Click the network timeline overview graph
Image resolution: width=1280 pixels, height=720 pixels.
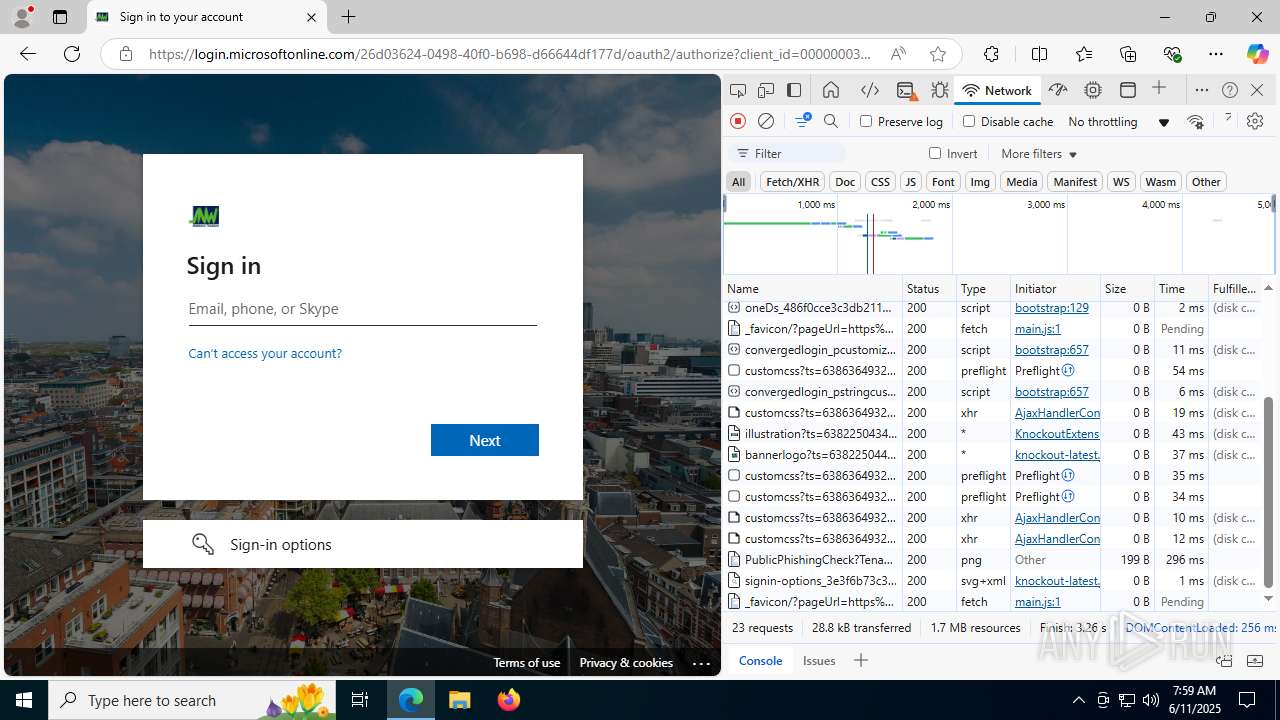(999, 233)
